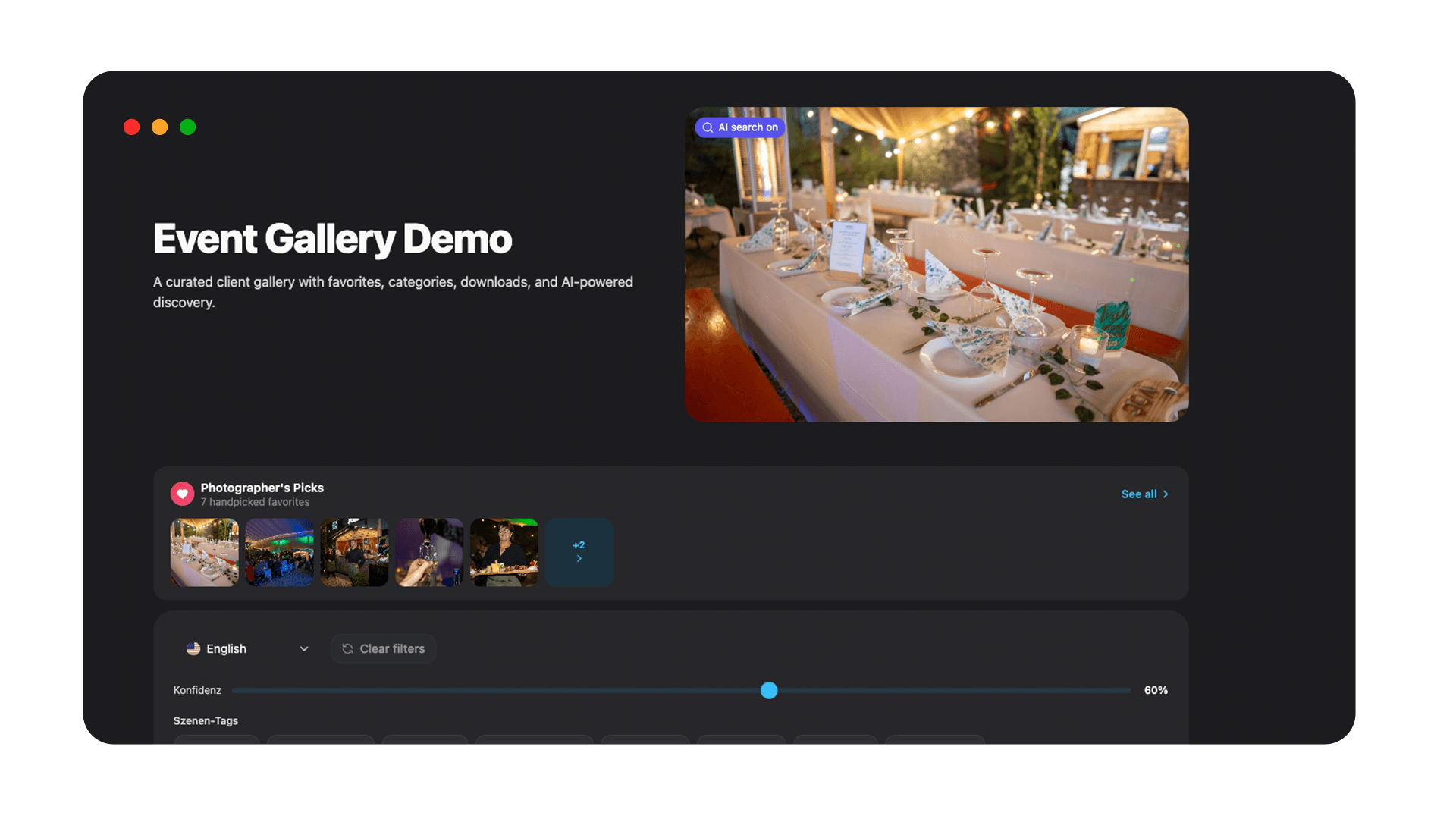This screenshot has height=819, width=1456.
Task: Expand language list via dropdown chevron
Action: (x=304, y=649)
